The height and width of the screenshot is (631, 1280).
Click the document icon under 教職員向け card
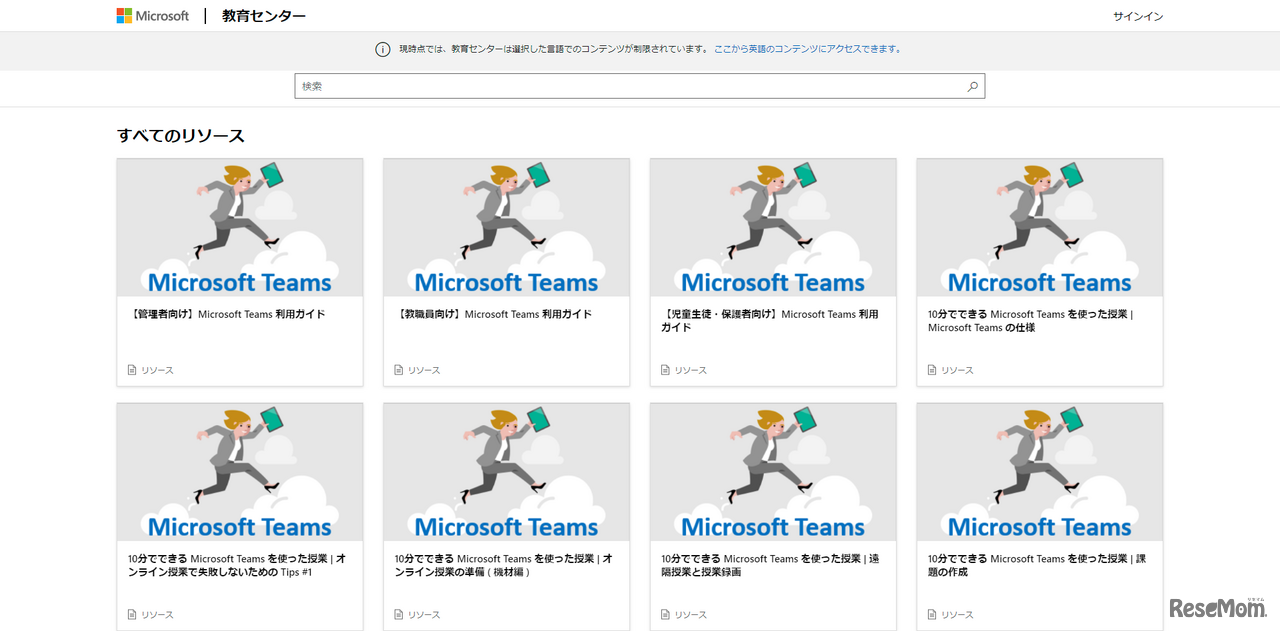pyautogui.click(x=399, y=370)
